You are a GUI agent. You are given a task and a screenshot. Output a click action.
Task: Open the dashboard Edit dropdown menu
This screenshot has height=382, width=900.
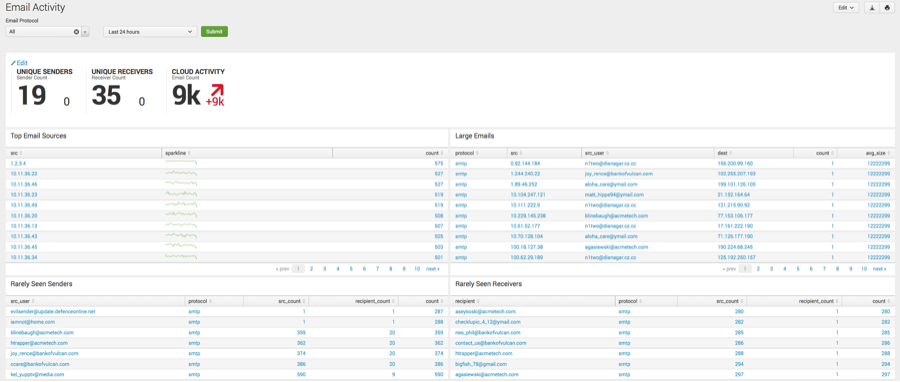[845, 8]
